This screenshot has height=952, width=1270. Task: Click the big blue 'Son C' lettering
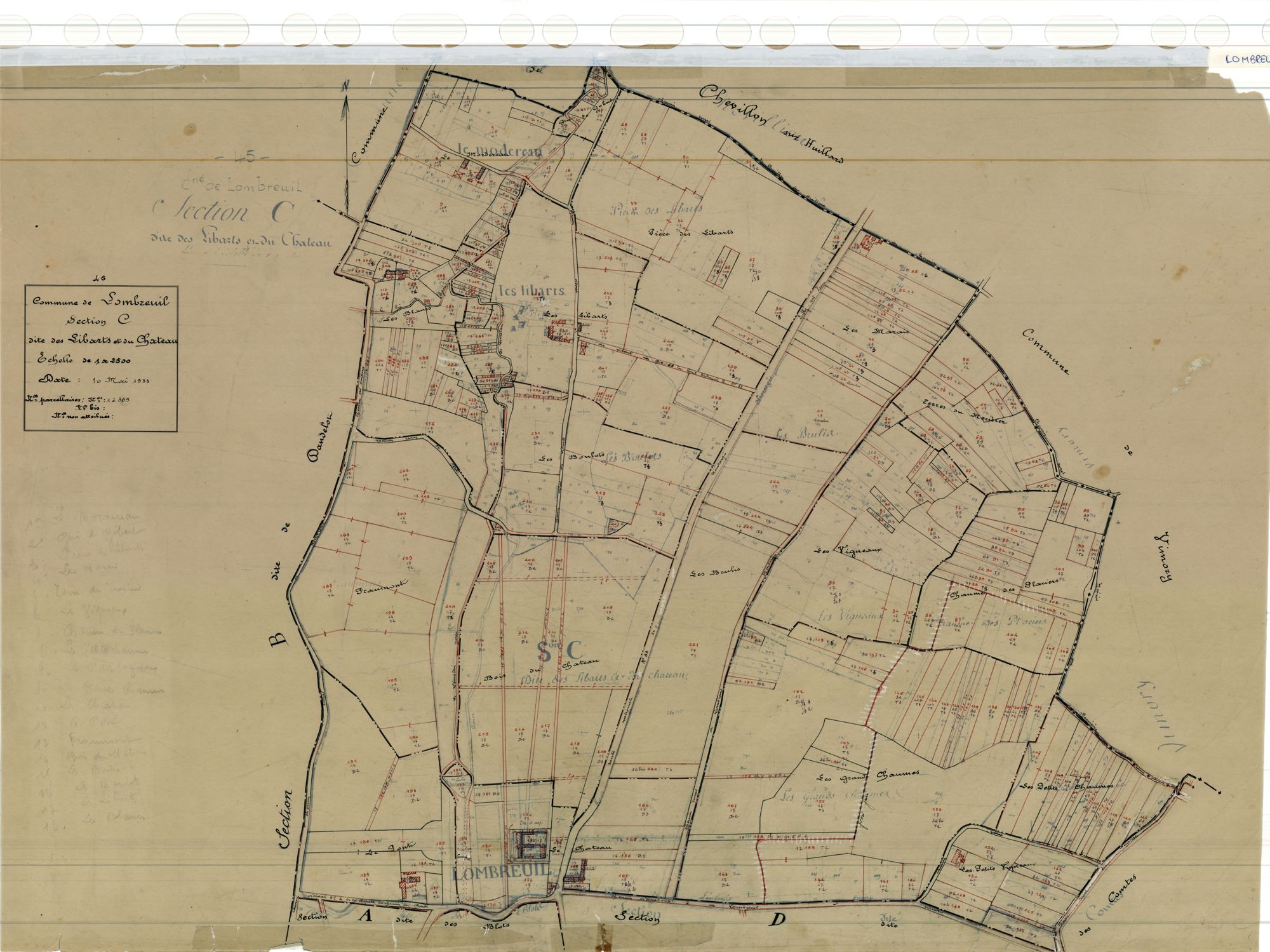click(559, 650)
